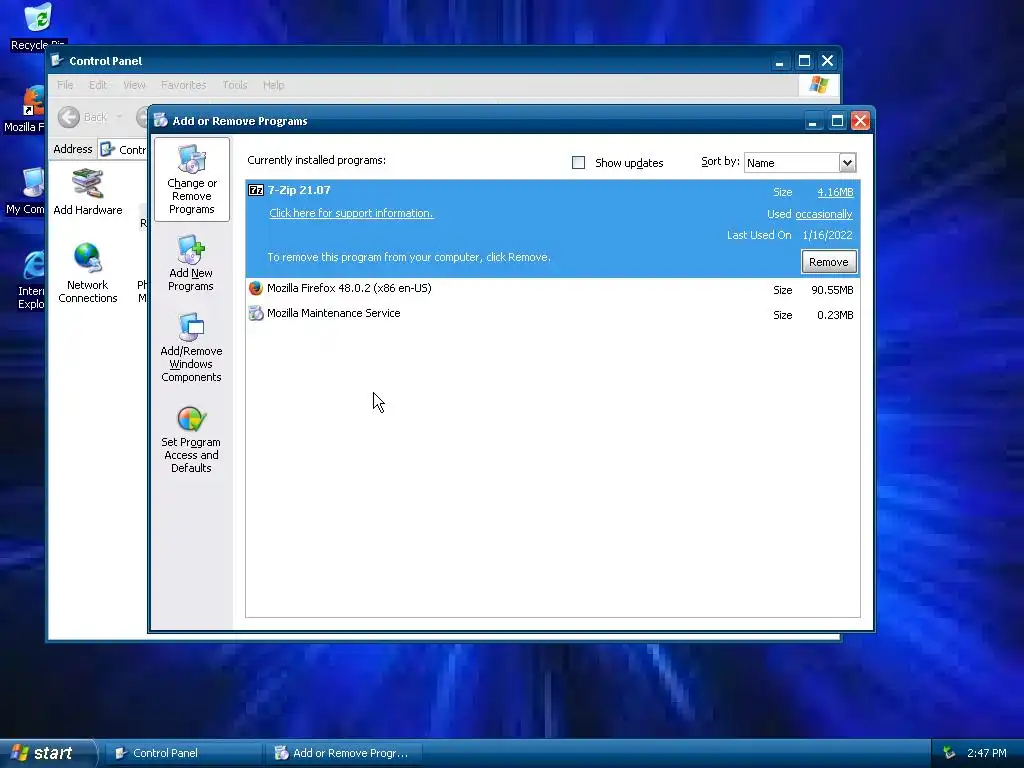Open the Favorites menu in Control Panel
This screenshot has width=1024, height=768.
tap(184, 85)
